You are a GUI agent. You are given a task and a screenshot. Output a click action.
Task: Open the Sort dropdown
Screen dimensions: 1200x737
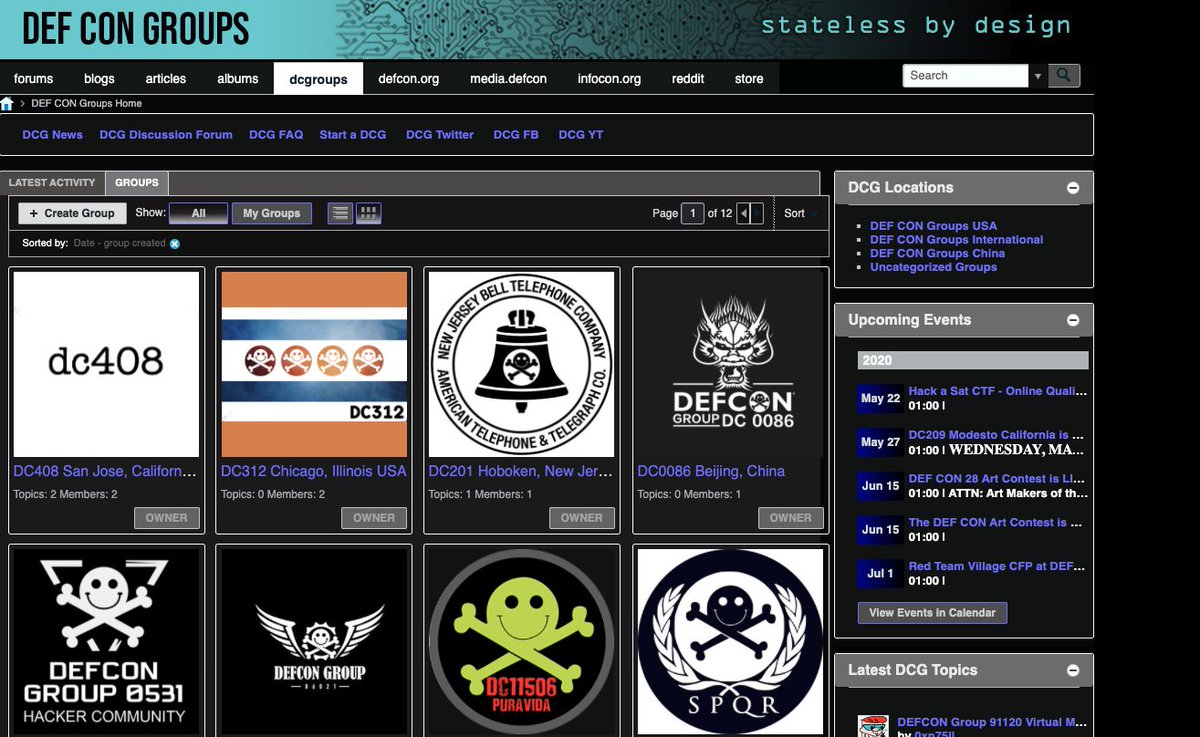point(800,213)
